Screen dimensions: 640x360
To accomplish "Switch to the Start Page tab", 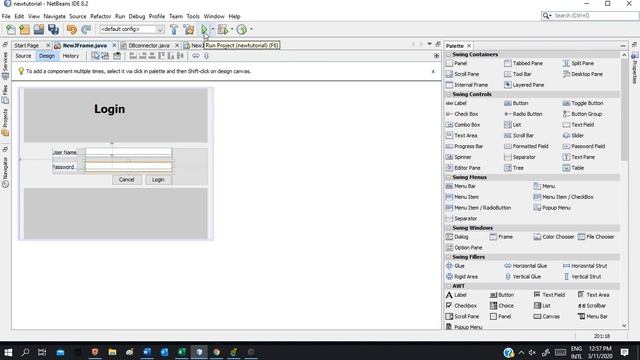I will click(27, 45).
